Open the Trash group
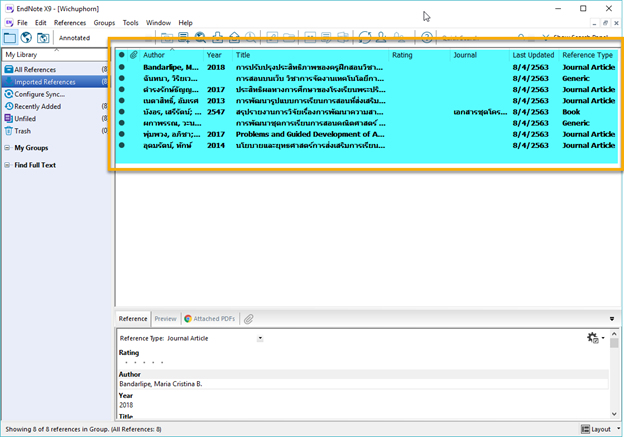This screenshot has width=624, height=437. [x=22, y=131]
